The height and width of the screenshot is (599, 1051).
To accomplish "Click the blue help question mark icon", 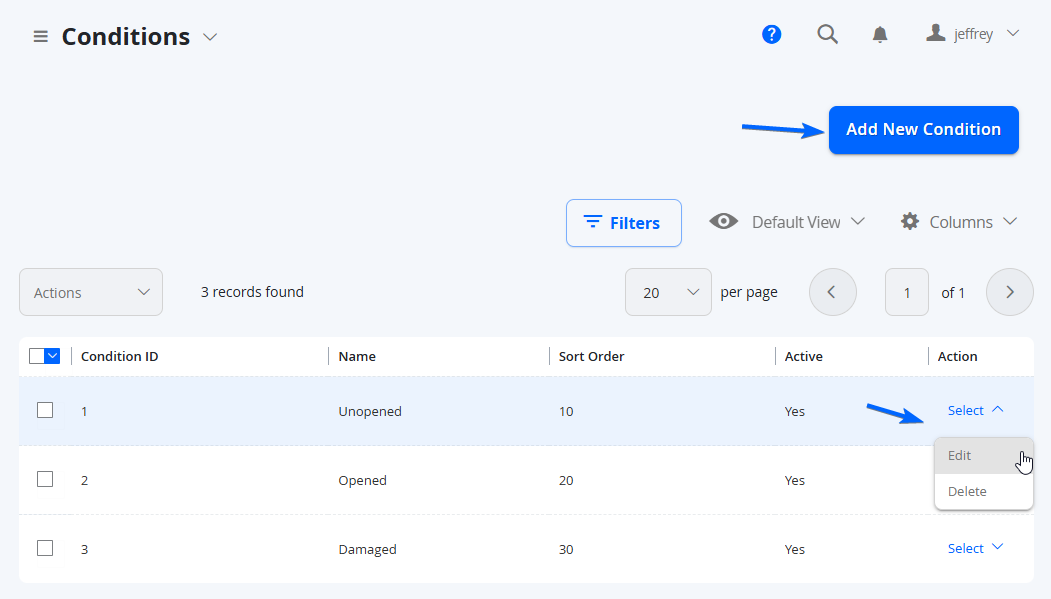I will [771, 34].
